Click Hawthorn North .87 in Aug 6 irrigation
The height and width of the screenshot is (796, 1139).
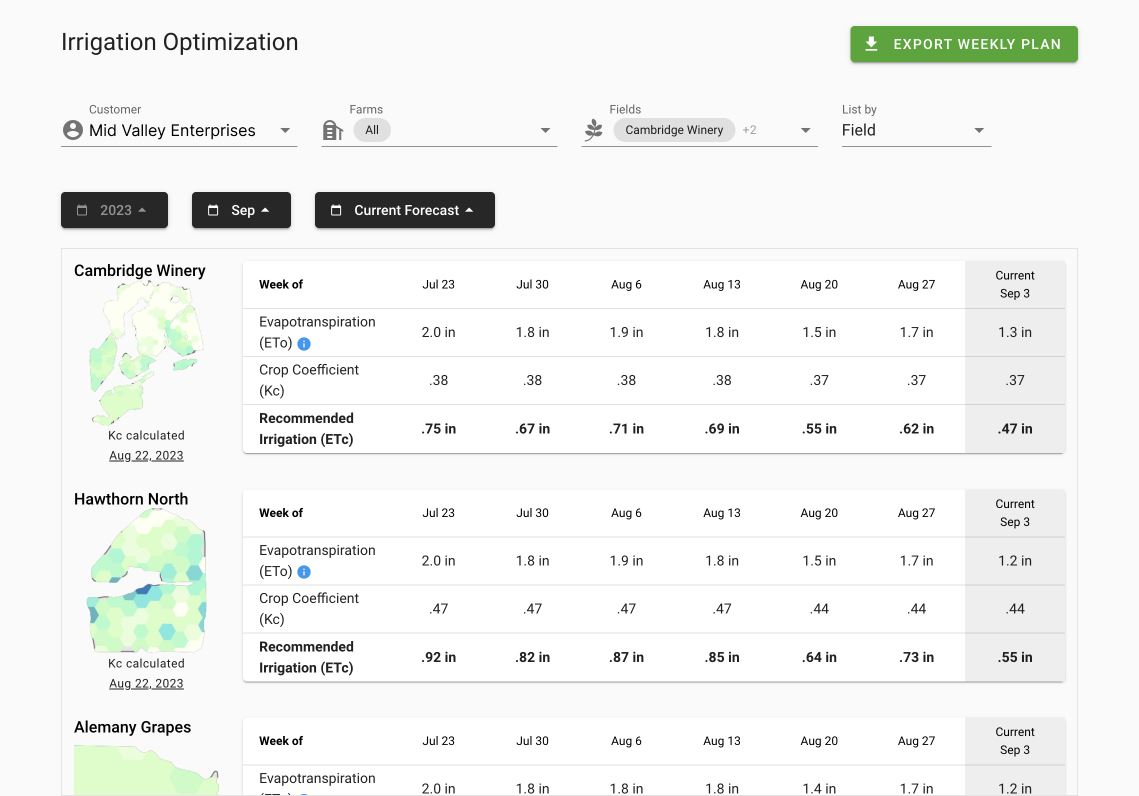point(626,657)
